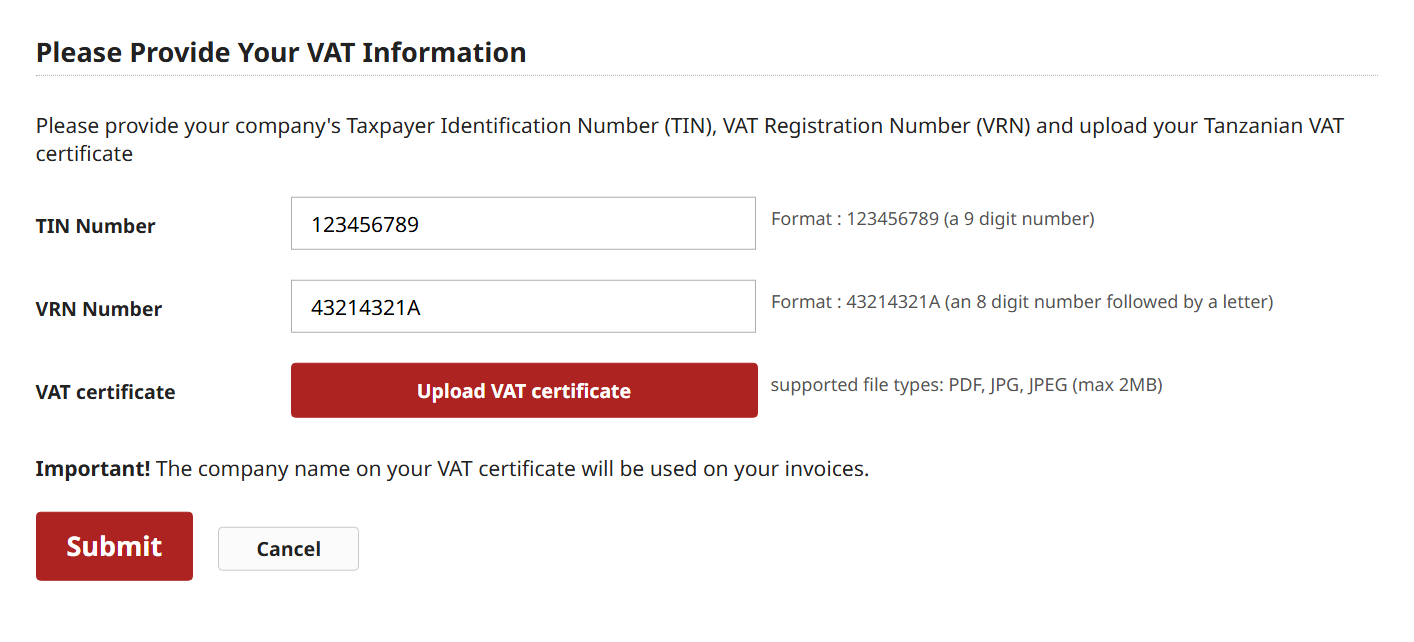
Task: Click the 9 digit TIN format hint
Action: click(932, 219)
